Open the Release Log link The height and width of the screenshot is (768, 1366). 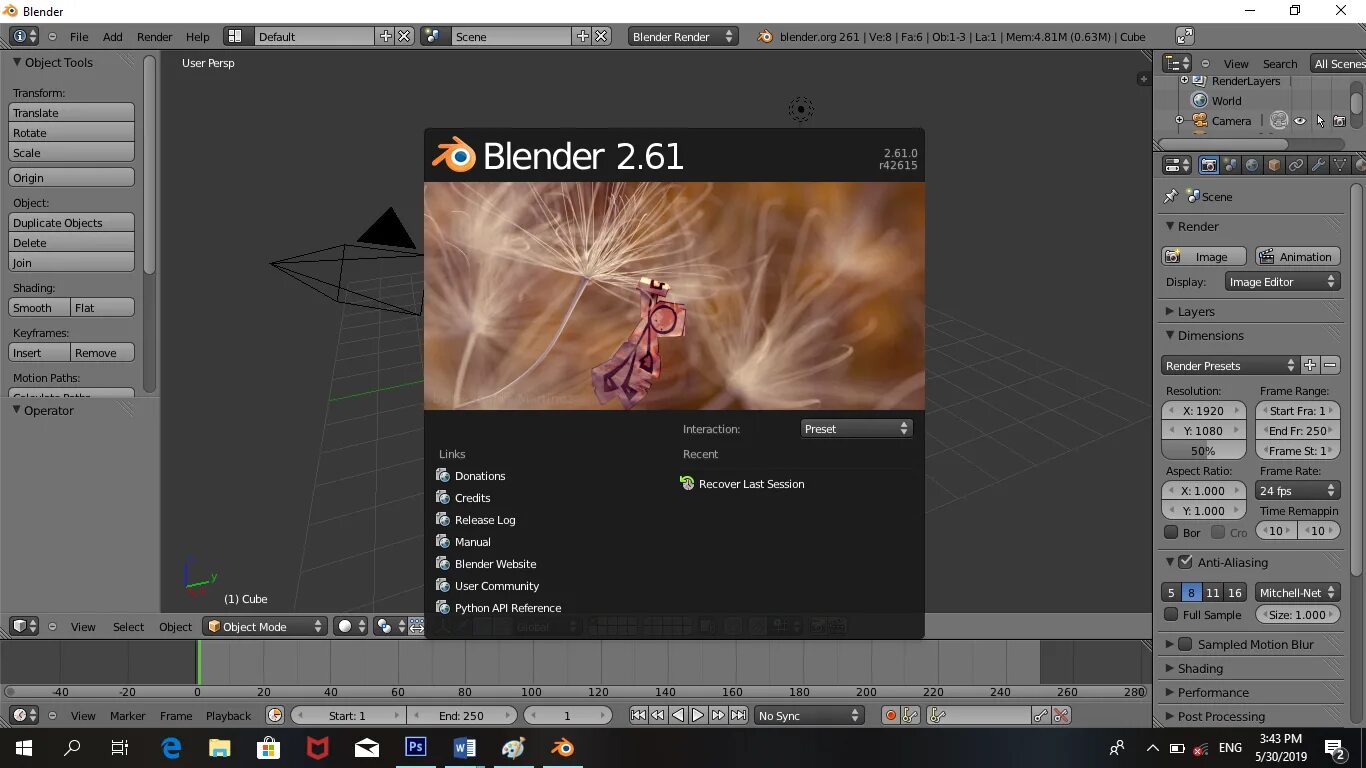click(485, 519)
